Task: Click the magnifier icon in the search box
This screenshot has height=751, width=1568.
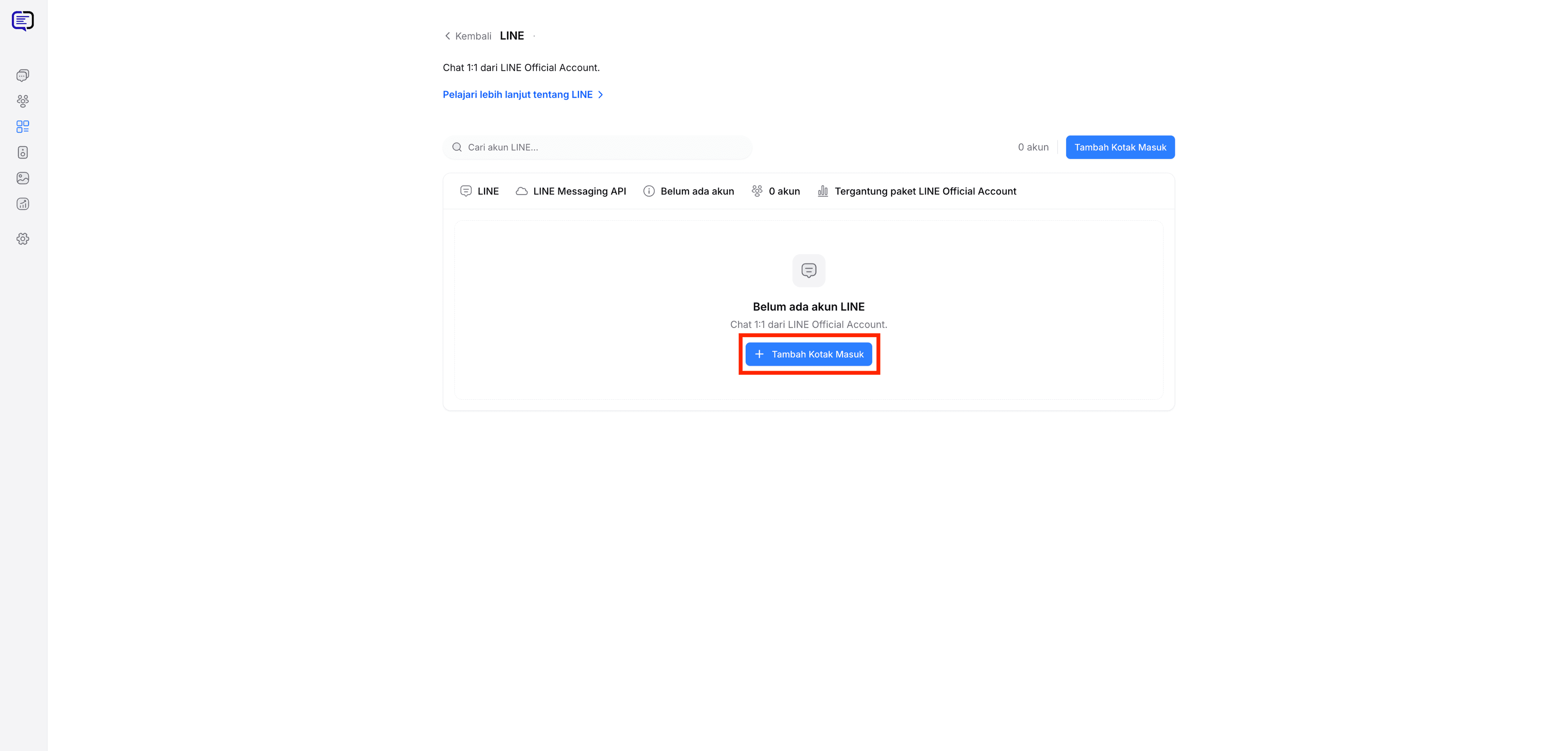Action: 457,148
